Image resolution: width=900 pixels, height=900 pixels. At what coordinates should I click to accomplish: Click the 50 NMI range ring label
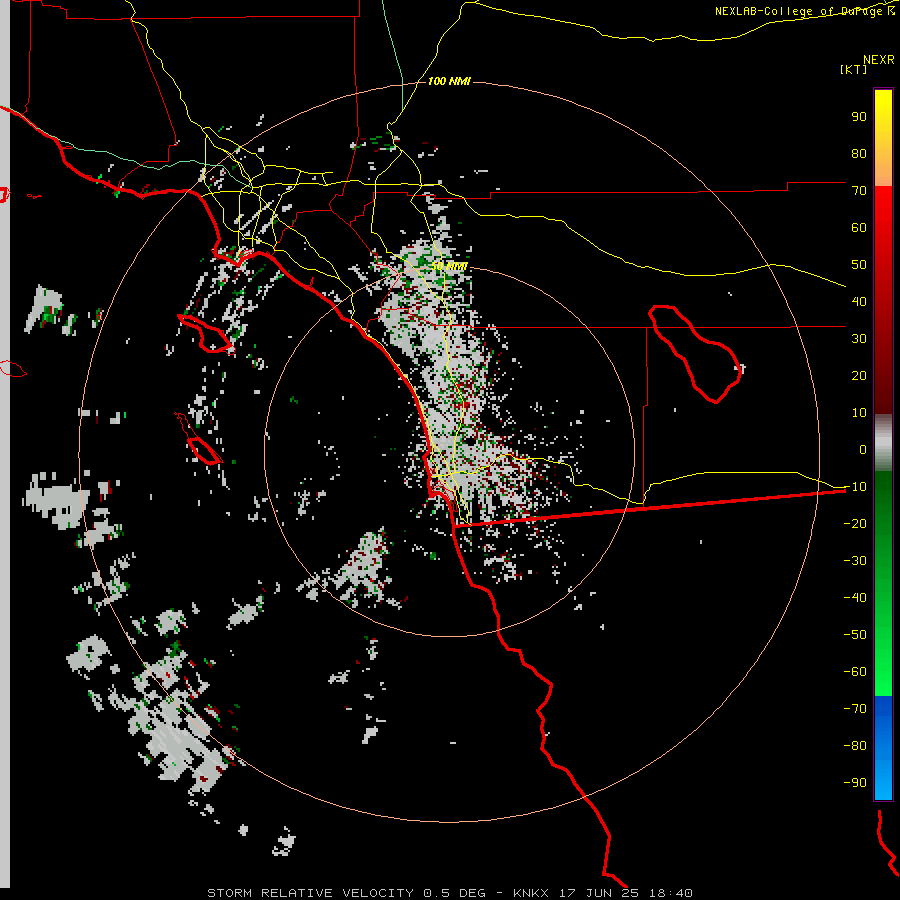pos(450,266)
